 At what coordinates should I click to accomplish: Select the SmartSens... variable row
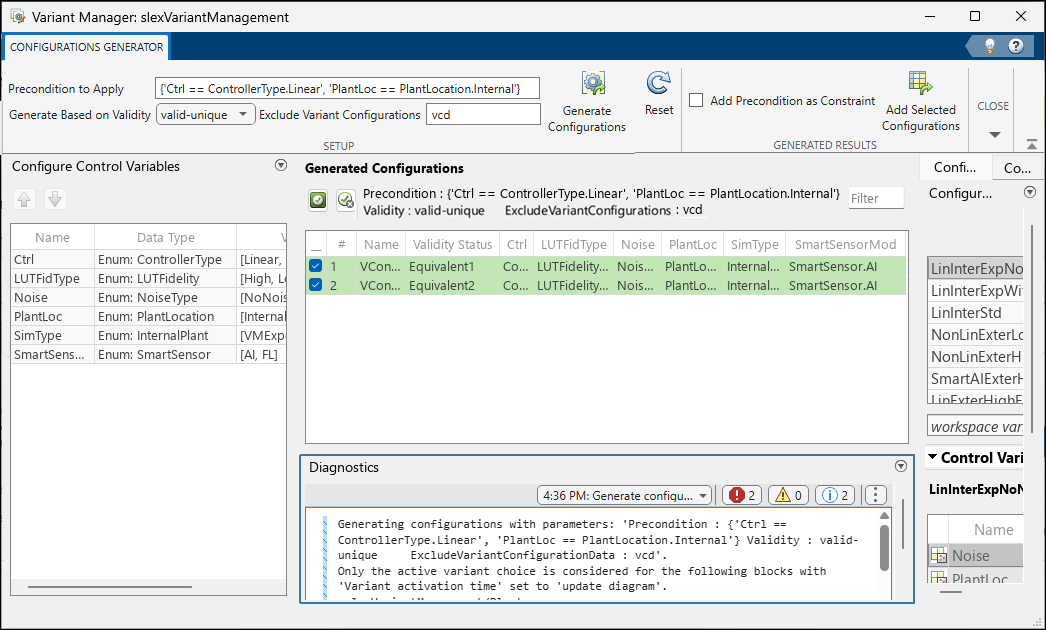149,354
